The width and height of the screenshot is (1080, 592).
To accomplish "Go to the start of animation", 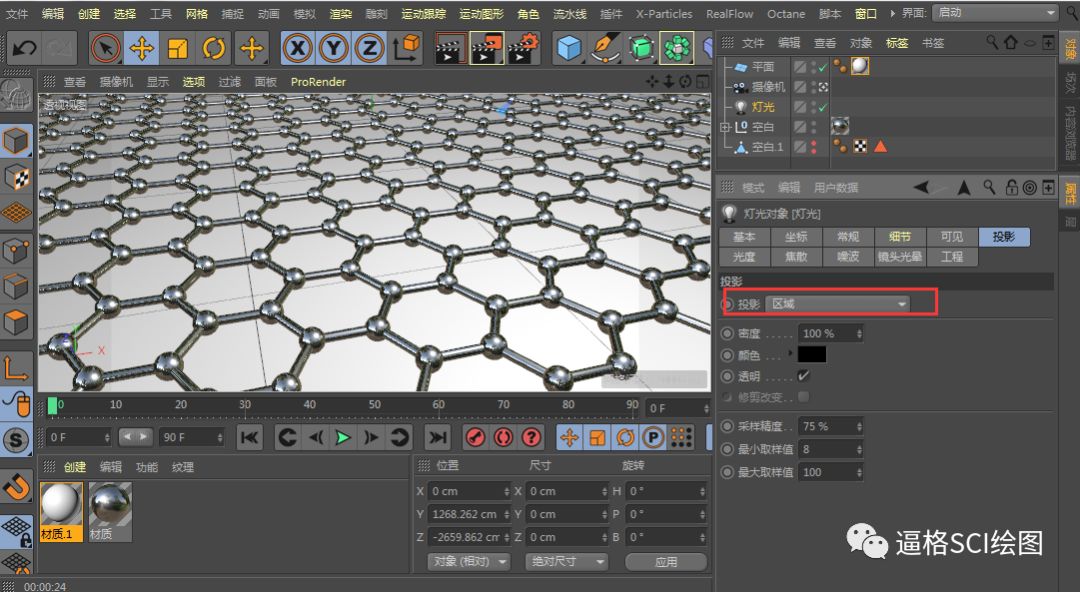I will tap(249, 437).
